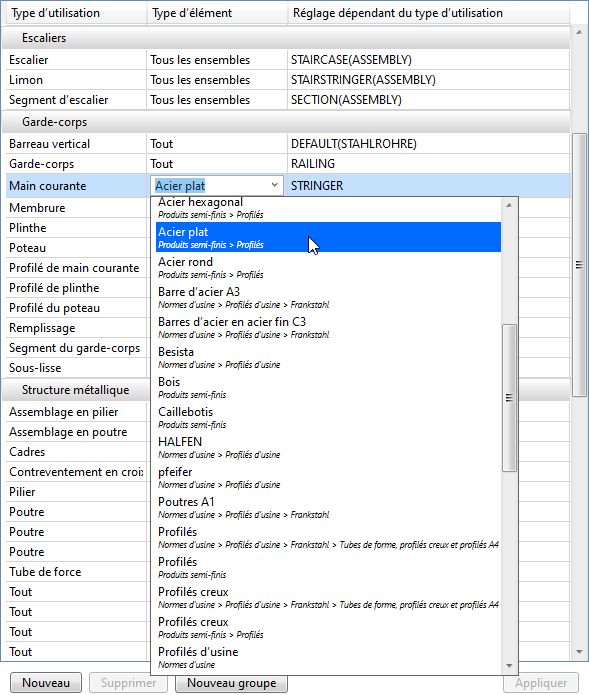Pick Acier rond in the dropdown list

(328, 267)
